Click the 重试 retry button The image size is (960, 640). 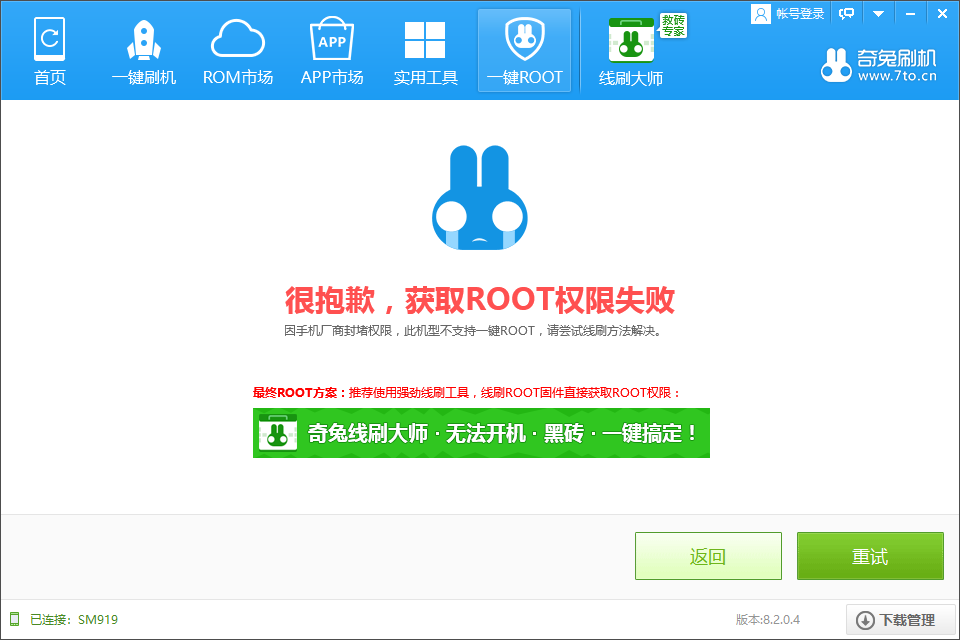tap(870, 556)
